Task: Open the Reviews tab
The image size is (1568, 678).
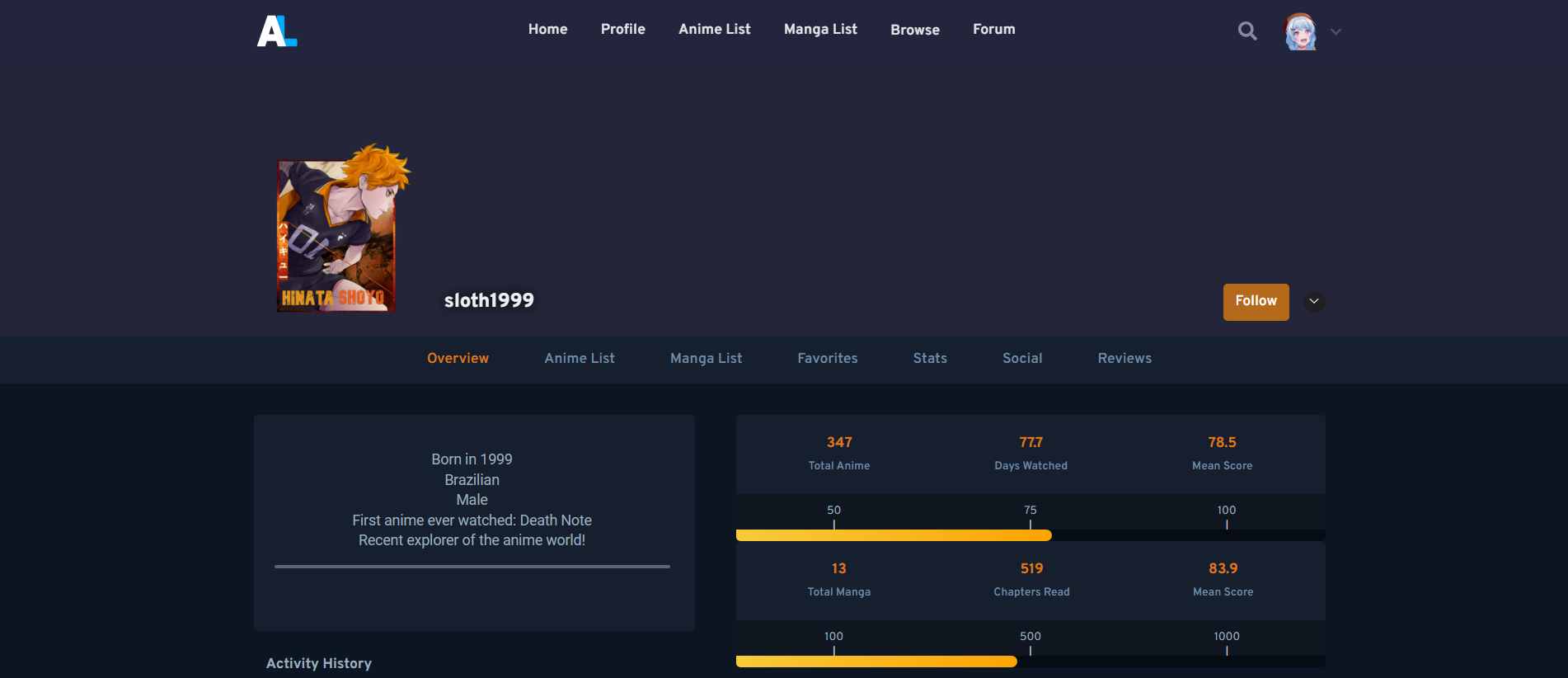Action: pos(1124,359)
